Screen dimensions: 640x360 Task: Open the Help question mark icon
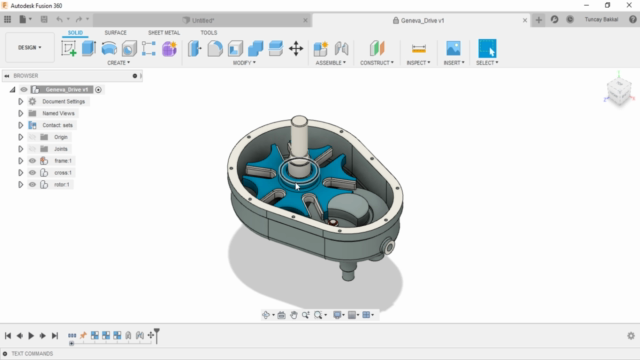pos(633,19)
